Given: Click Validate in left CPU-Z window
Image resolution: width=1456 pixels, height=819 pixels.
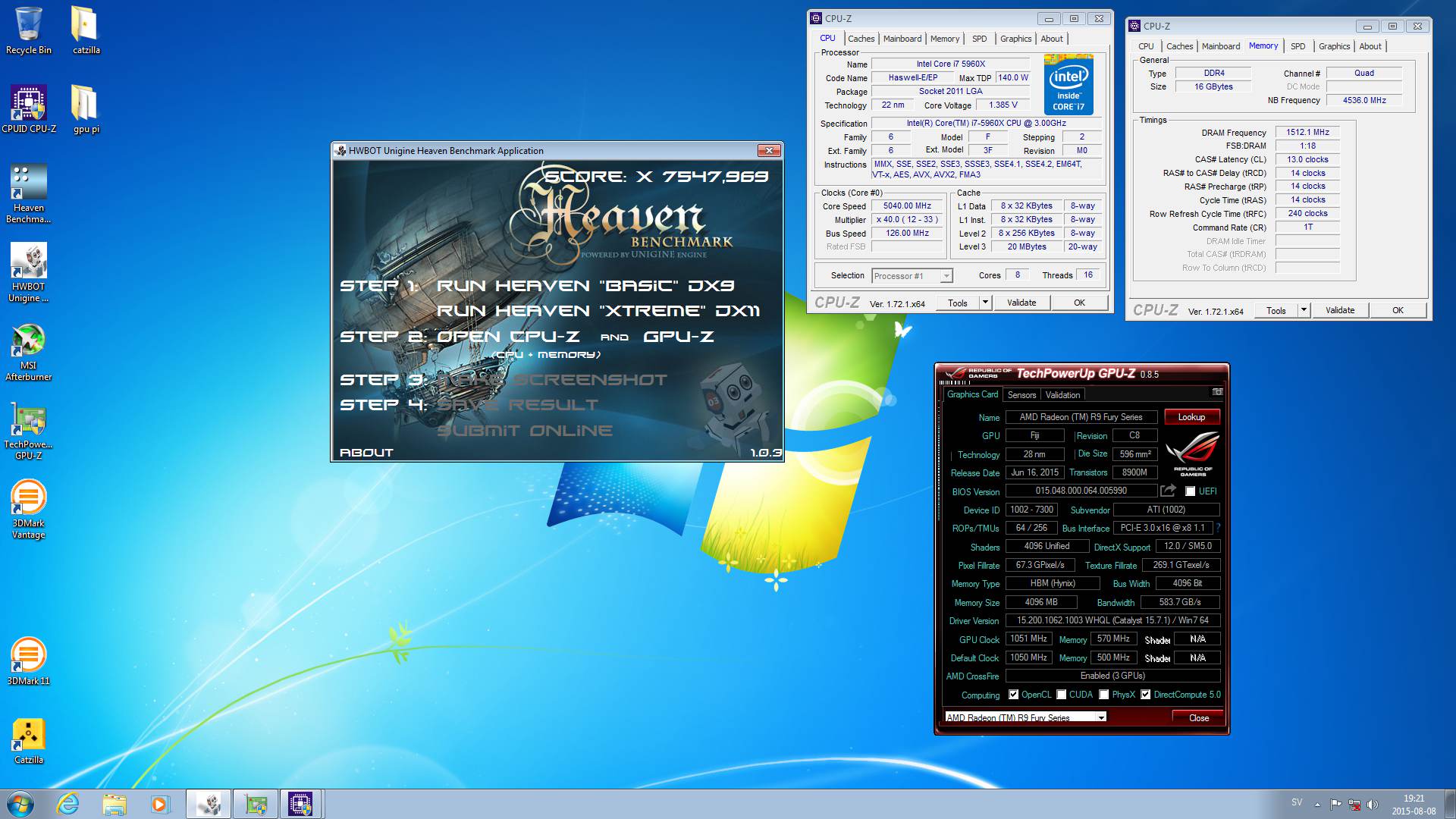Looking at the screenshot, I should point(1021,303).
